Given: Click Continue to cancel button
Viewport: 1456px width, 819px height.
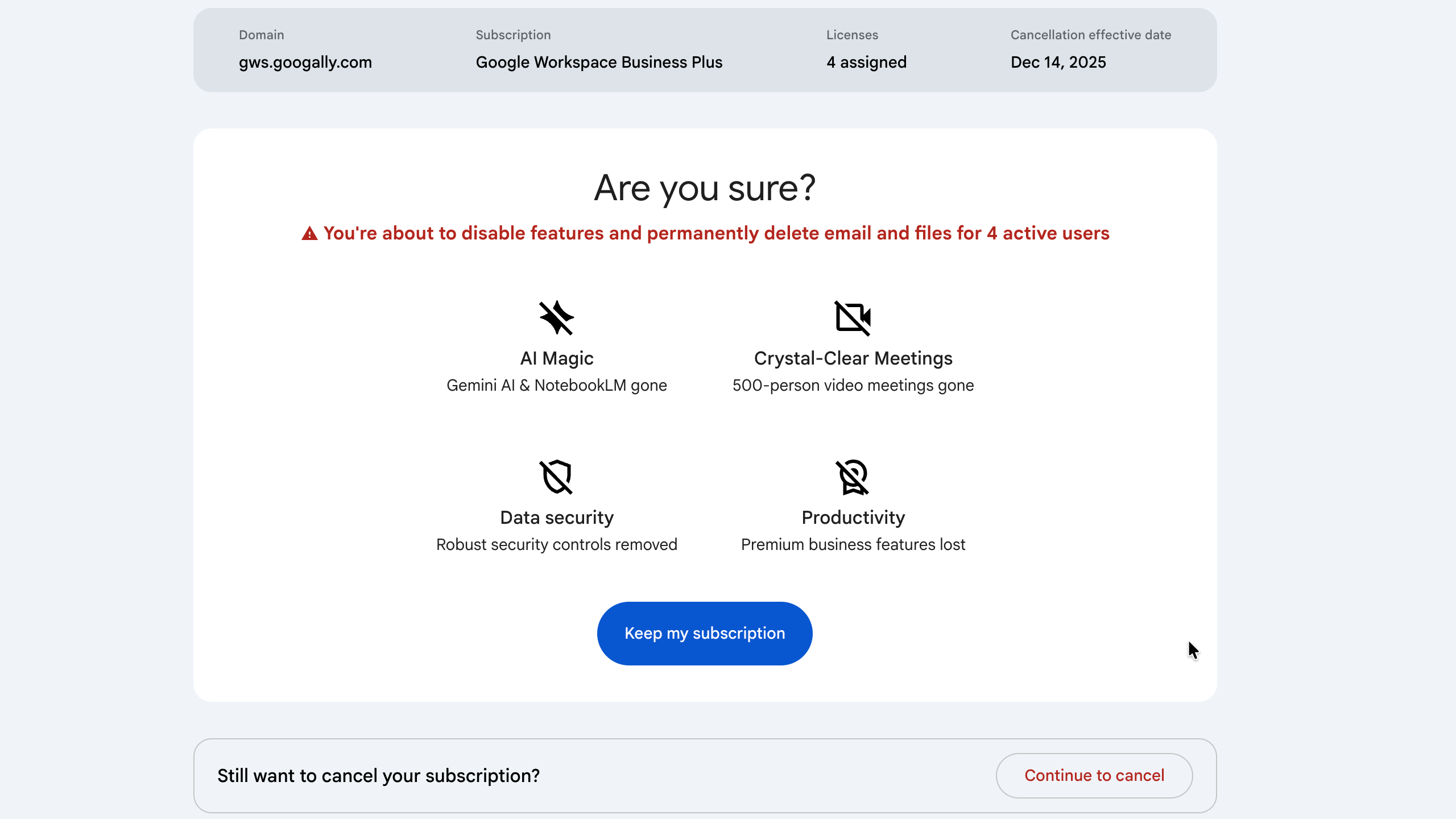Looking at the screenshot, I should point(1094,775).
